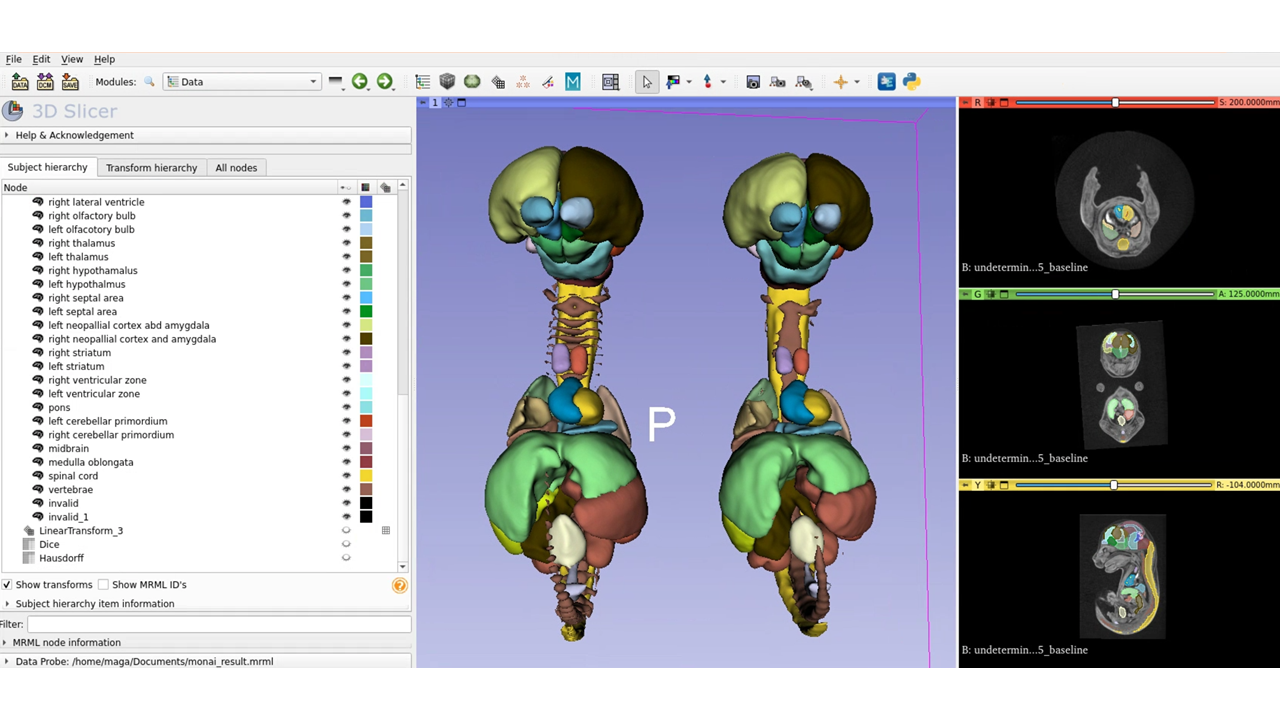Open the Modules dropdown showing Data
Image resolution: width=1280 pixels, height=720 pixels.
tap(242, 82)
